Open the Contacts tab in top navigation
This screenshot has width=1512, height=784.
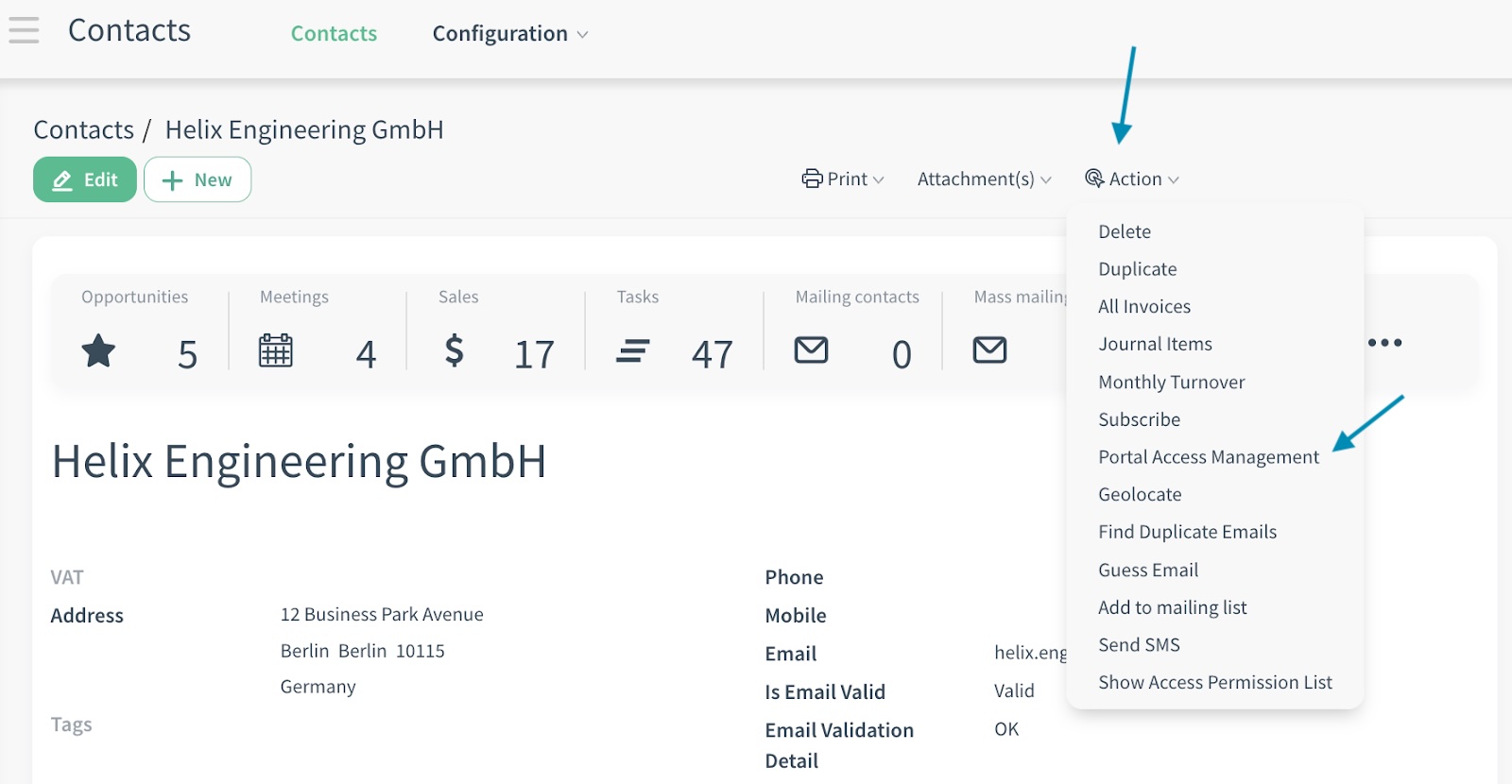(x=334, y=34)
